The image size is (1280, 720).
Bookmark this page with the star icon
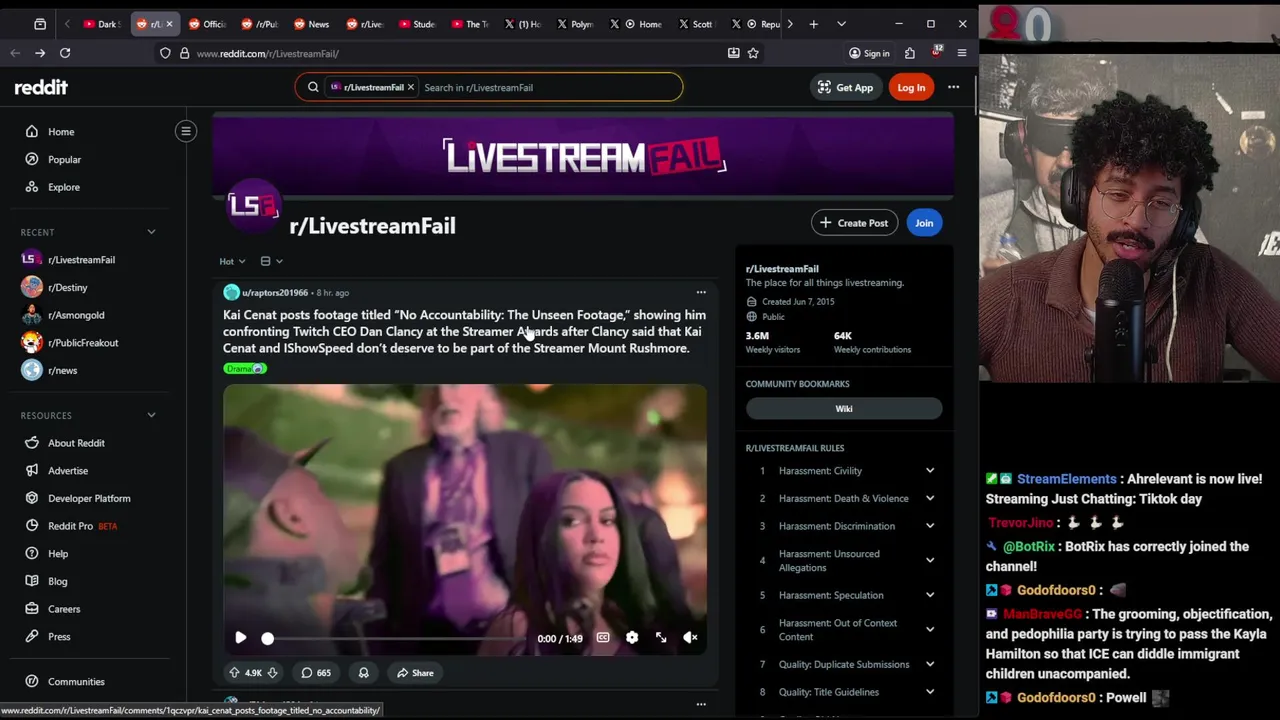pyautogui.click(x=753, y=53)
